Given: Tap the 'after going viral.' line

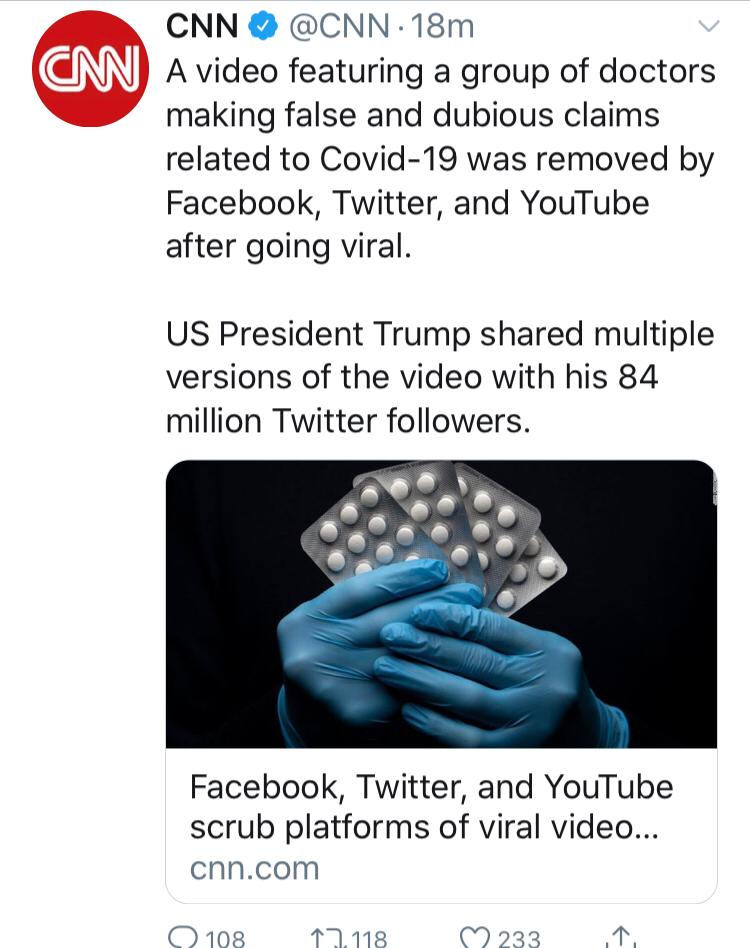Looking at the screenshot, I should tap(288, 246).
